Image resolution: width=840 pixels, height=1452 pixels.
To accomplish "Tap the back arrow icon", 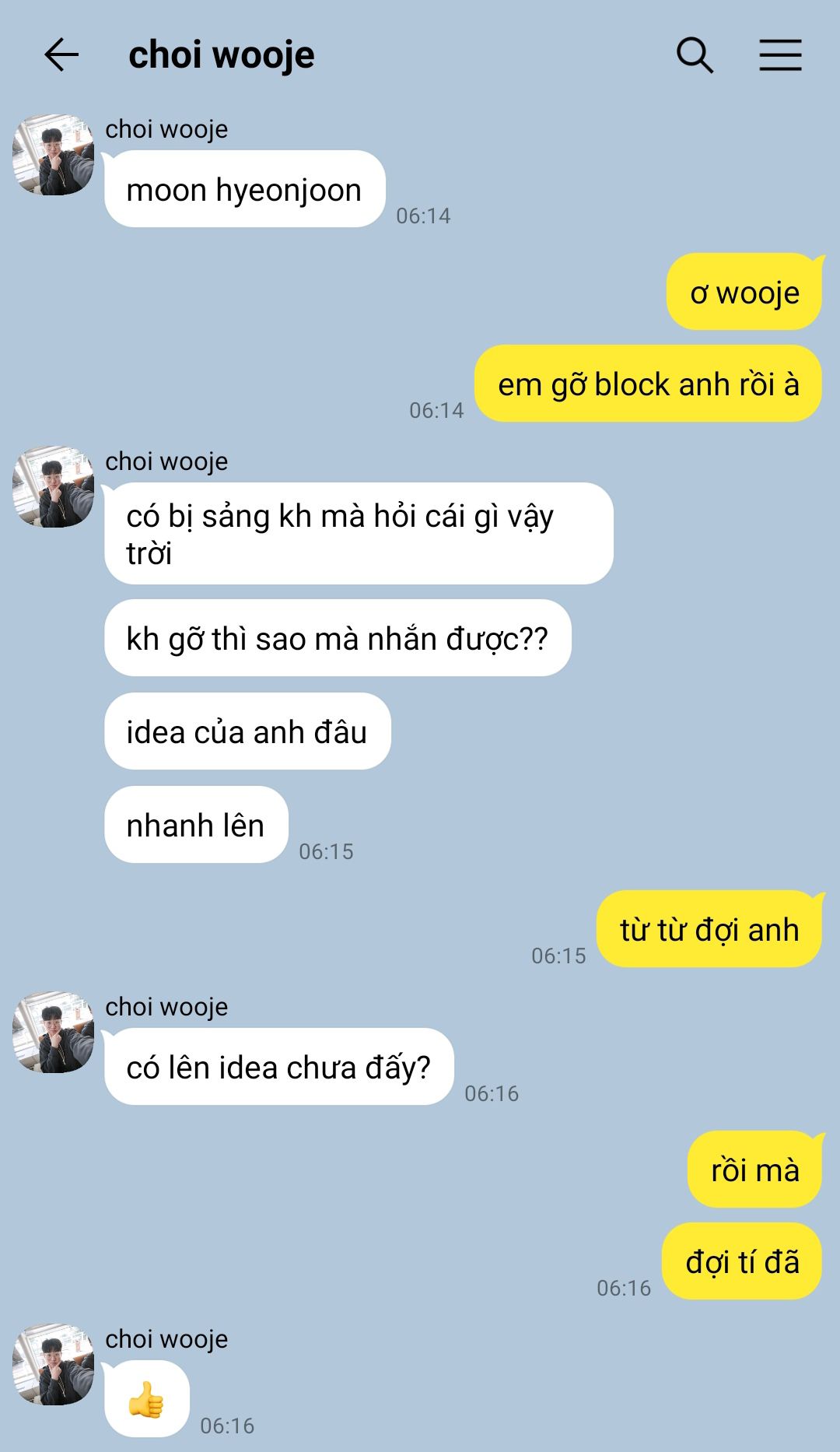I will (x=61, y=55).
